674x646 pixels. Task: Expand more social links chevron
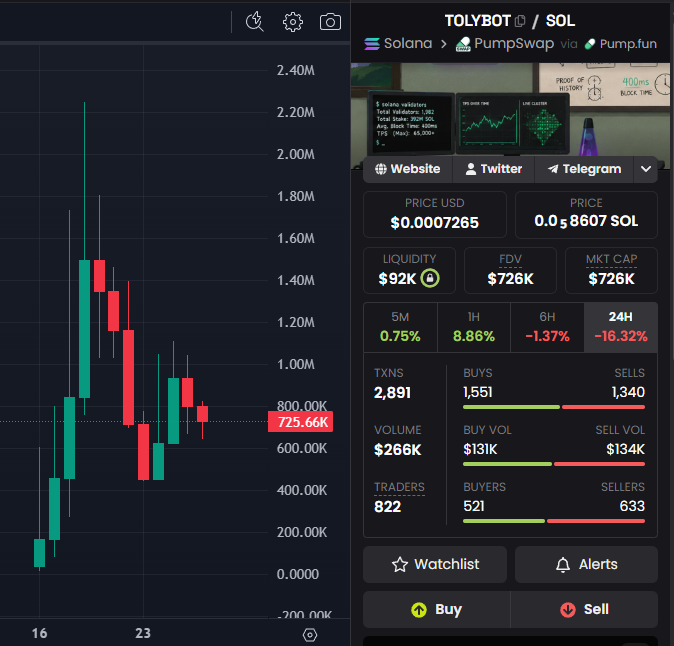tap(646, 169)
